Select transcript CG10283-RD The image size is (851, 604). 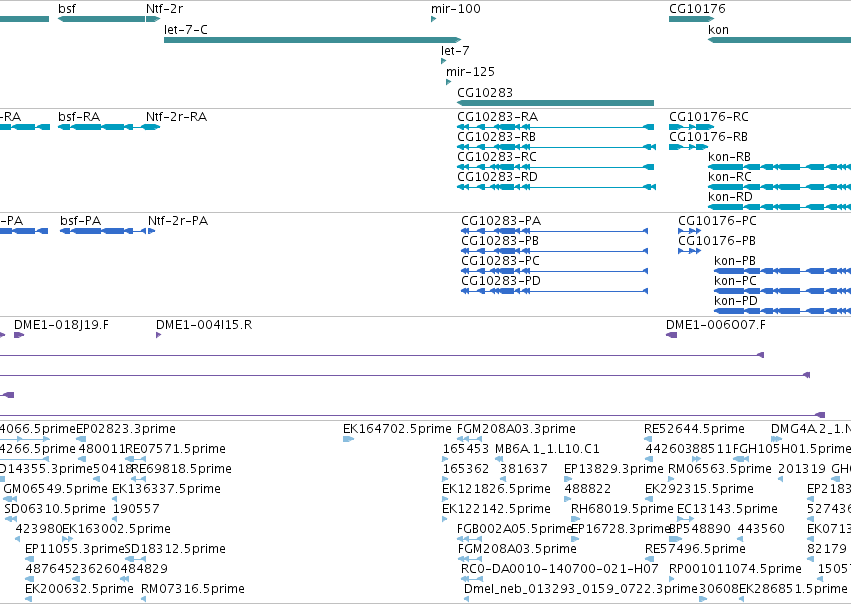(x=497, y=177)
